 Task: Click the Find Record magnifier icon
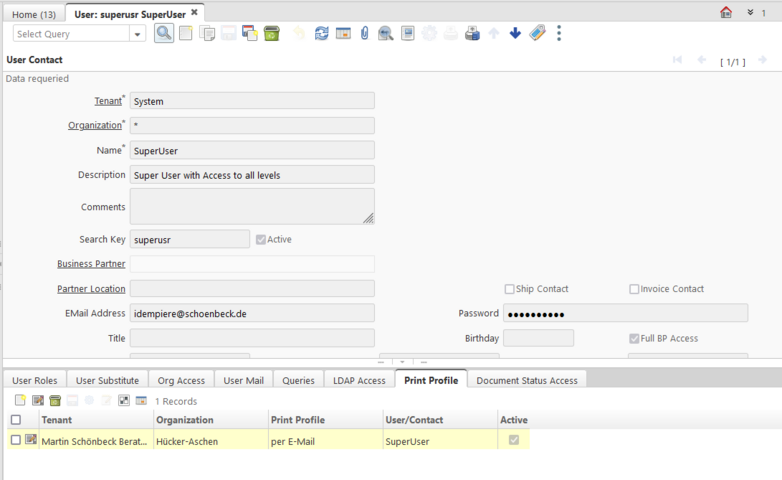164,33
